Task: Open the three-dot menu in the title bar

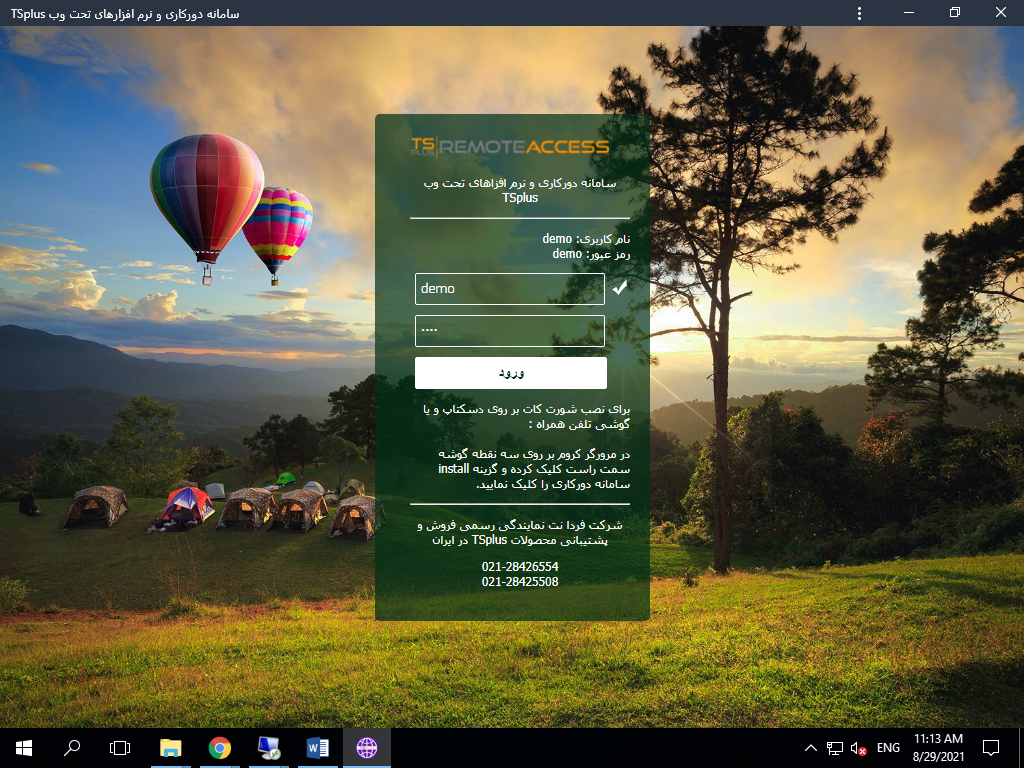Action: coord(858,13)
